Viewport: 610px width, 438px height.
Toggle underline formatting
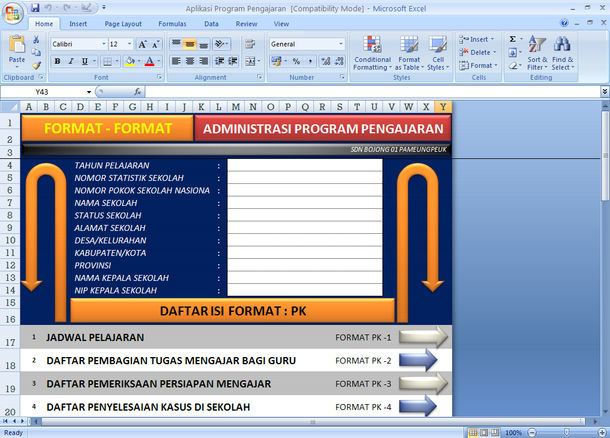[84, 61]
